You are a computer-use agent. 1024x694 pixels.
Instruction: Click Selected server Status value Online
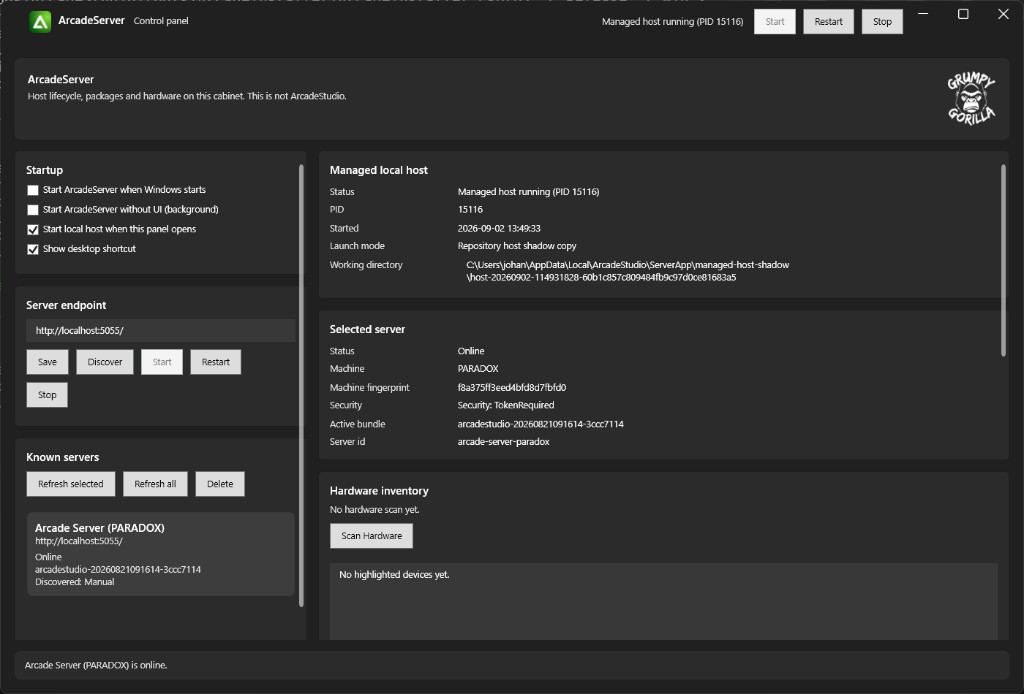point(471,351)
